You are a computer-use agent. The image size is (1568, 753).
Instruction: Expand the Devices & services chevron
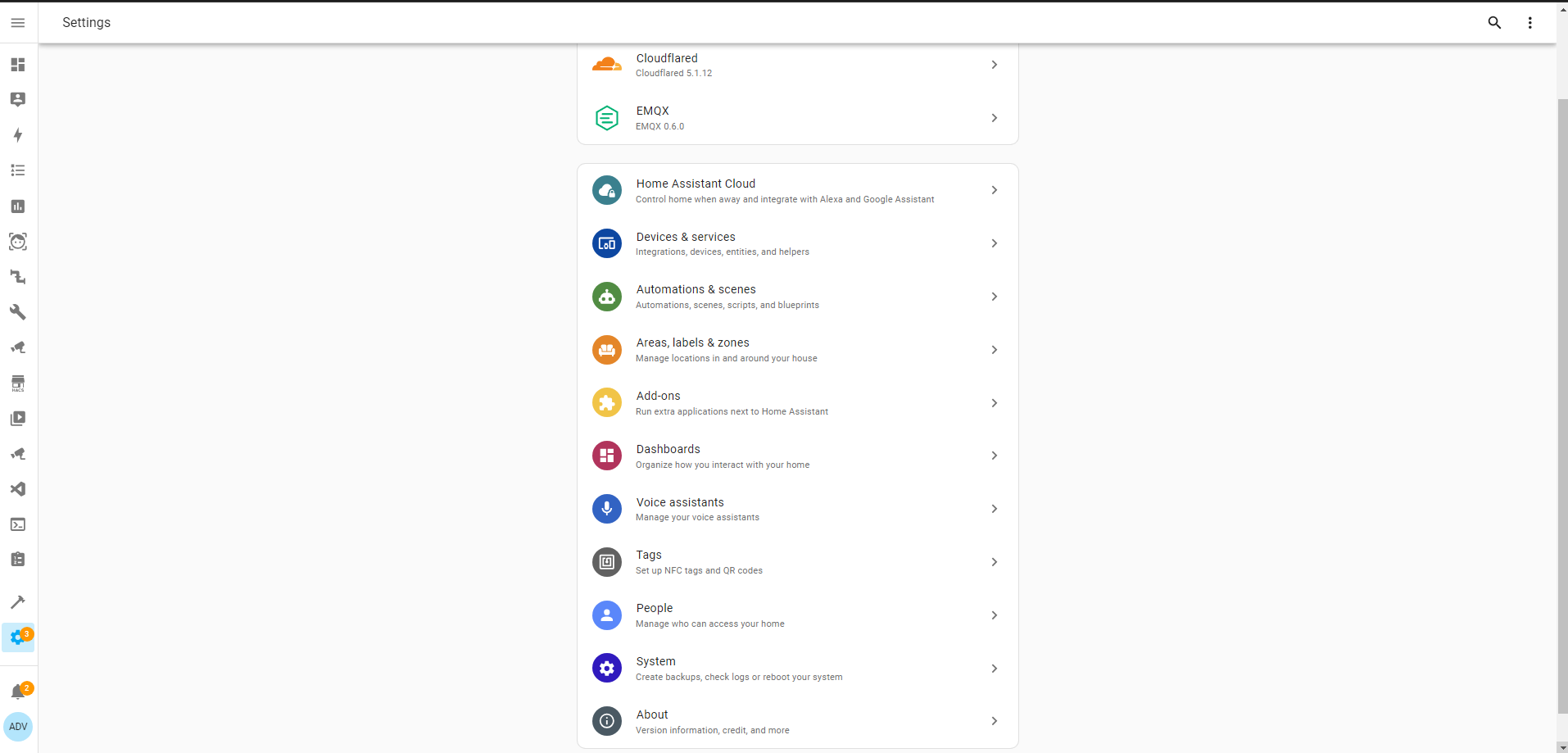(994, 243)
